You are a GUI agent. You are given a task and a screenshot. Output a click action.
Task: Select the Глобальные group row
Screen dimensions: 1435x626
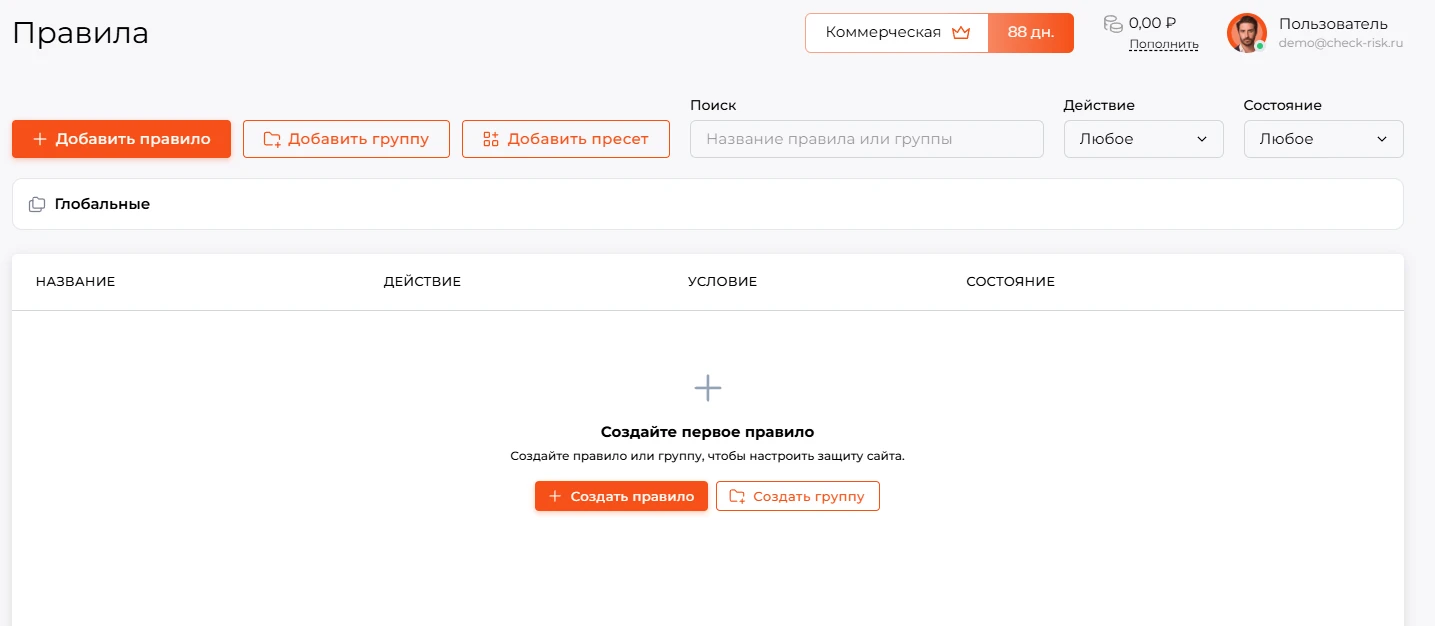(x=708, y=204)
